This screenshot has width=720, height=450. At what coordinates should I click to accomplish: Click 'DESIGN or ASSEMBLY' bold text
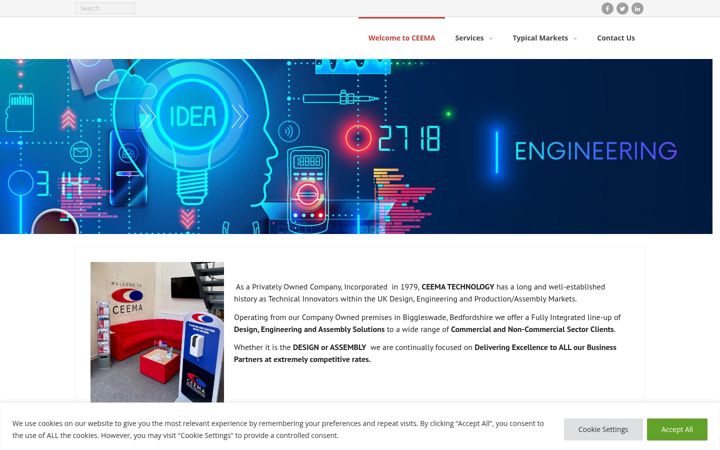tap(329, 348)
